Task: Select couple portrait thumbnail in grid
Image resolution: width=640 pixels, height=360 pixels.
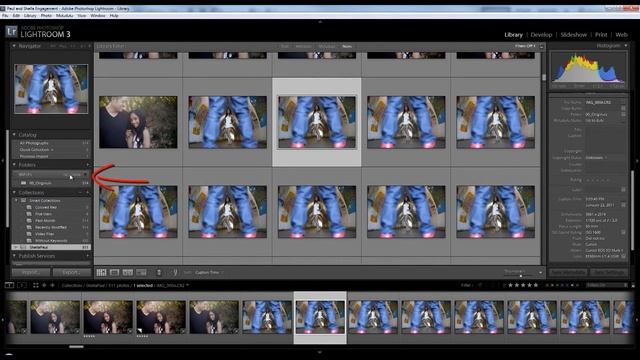Action: point(138,122)
